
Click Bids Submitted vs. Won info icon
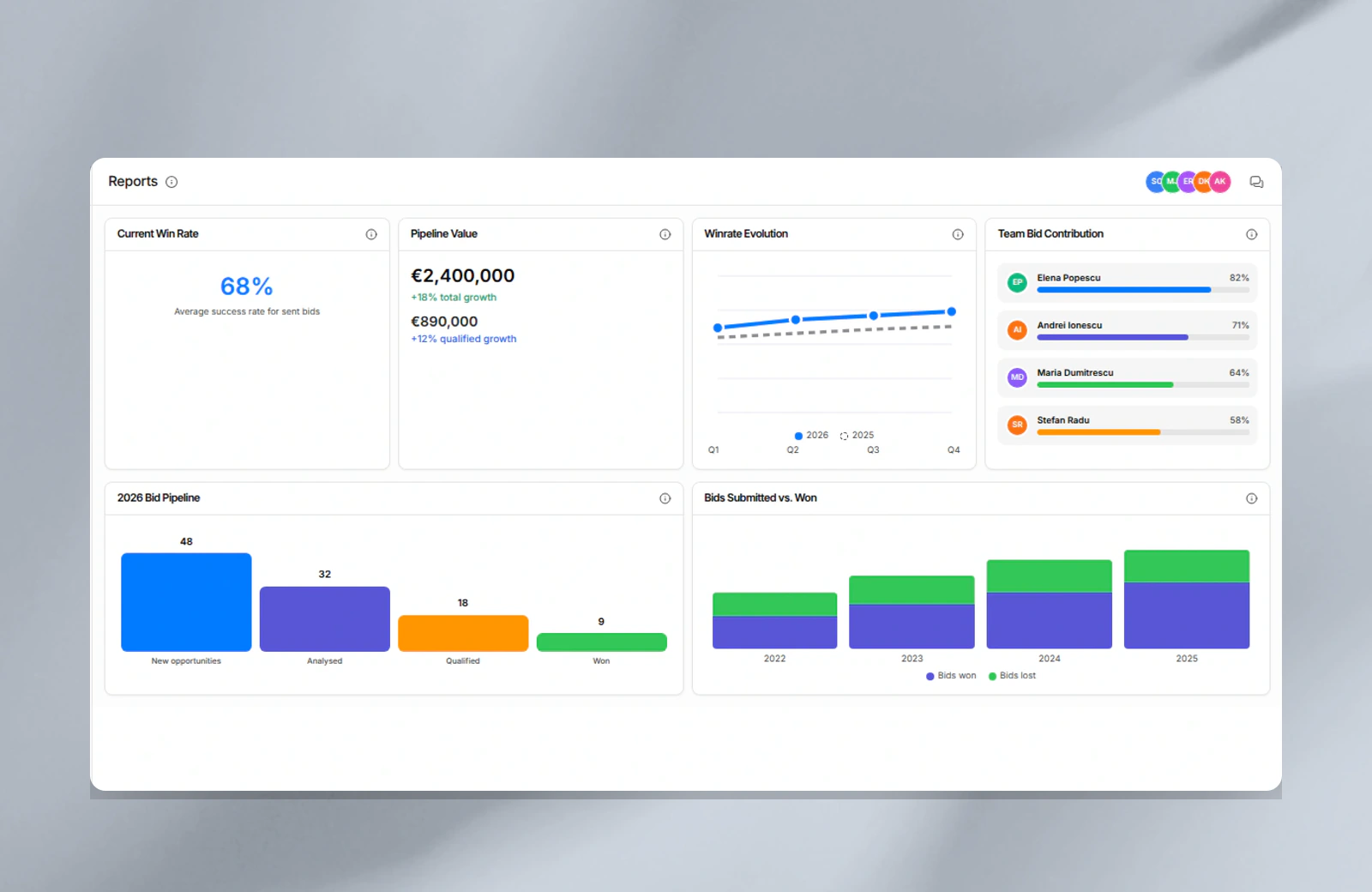(x=1251, y=498)
